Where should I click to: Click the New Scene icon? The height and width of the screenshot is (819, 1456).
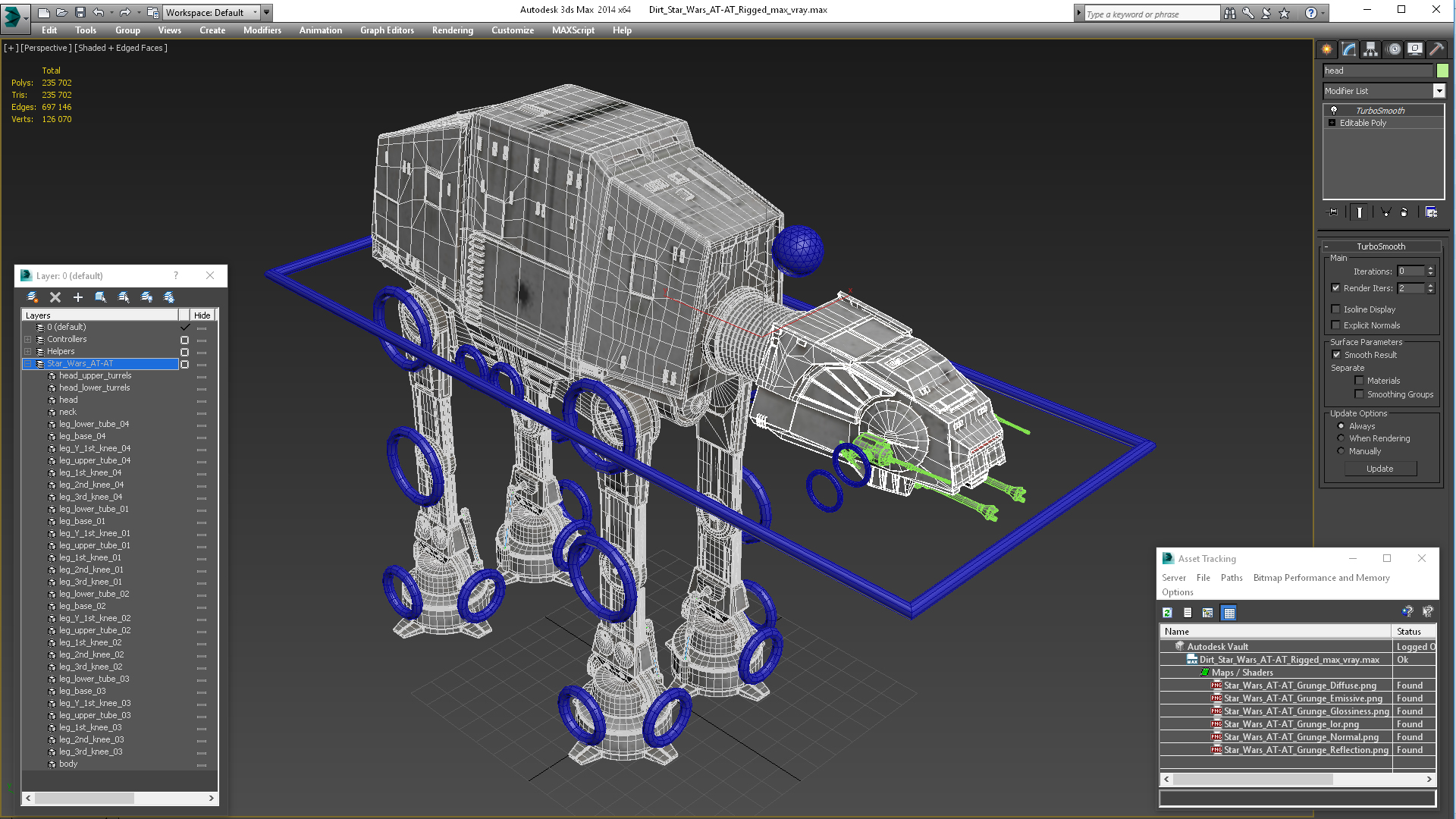tap(43, 12)
